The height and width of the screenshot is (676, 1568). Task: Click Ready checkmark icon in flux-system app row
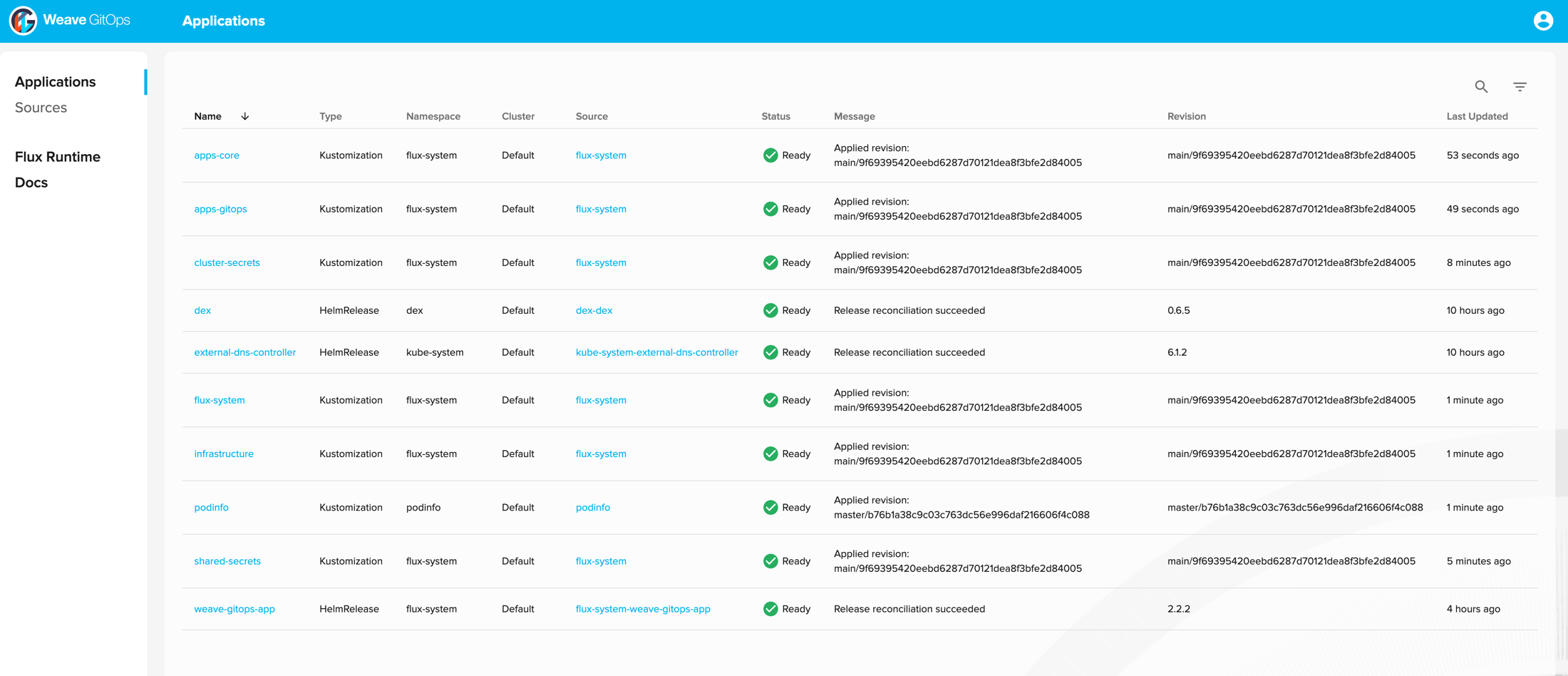[770, 400]
